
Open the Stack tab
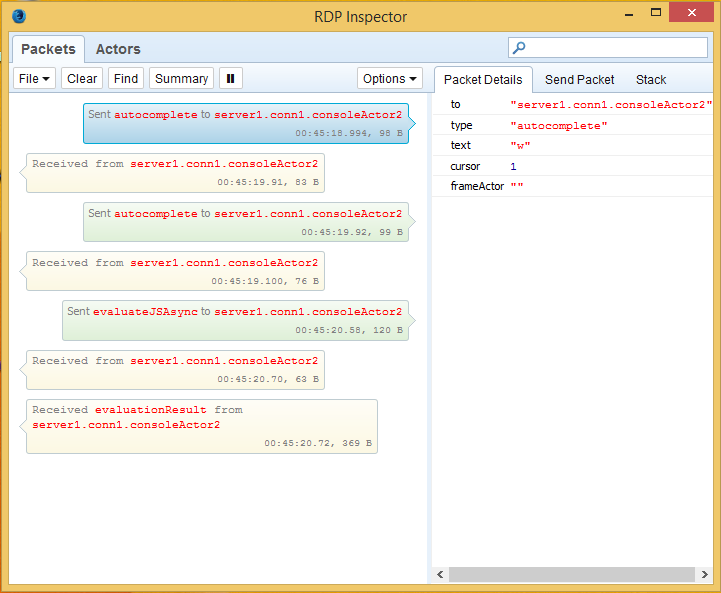tap(651, 80)
